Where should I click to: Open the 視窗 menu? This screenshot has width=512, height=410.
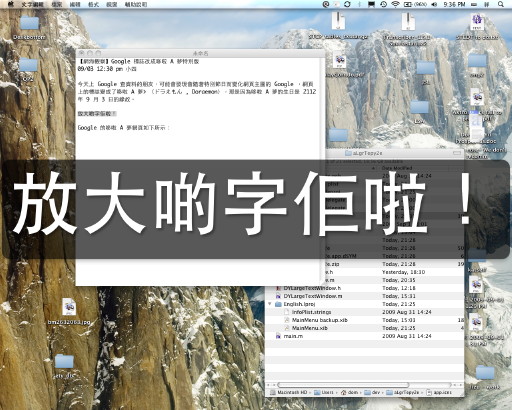111,4
